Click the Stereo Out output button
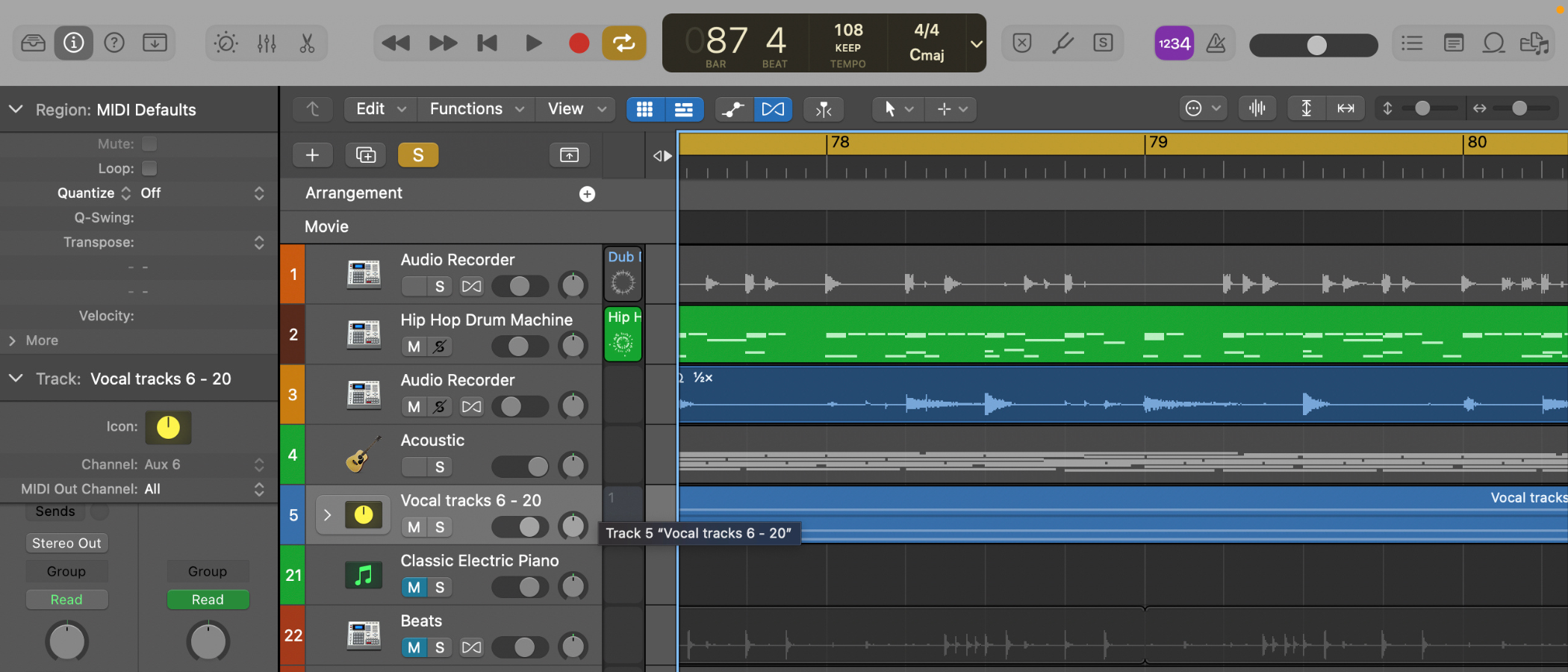Image resolution: width=1568 pixels, height=672 pixels. [66, 543]
